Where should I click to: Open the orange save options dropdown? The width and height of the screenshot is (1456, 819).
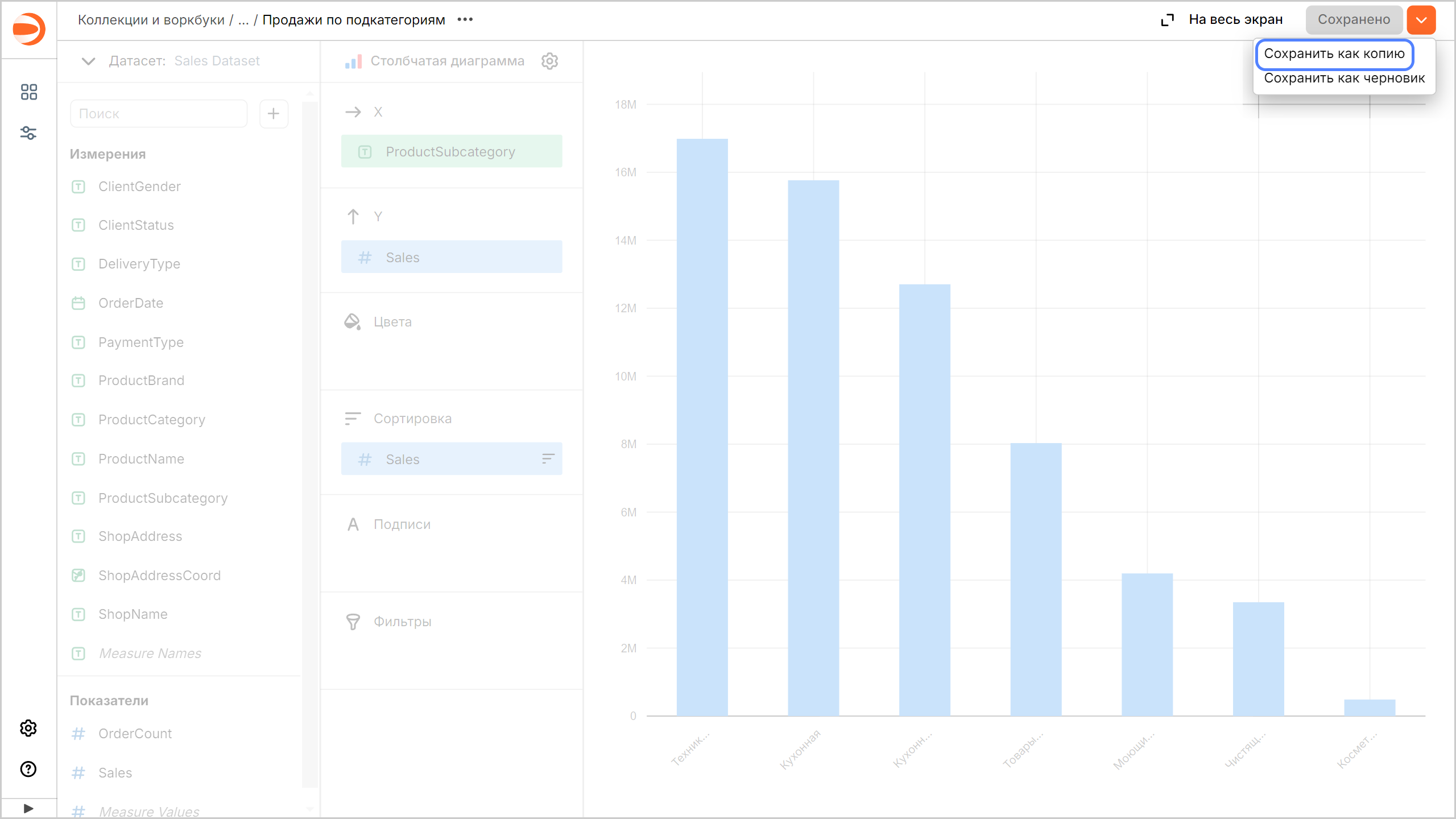coord(1421,20)
